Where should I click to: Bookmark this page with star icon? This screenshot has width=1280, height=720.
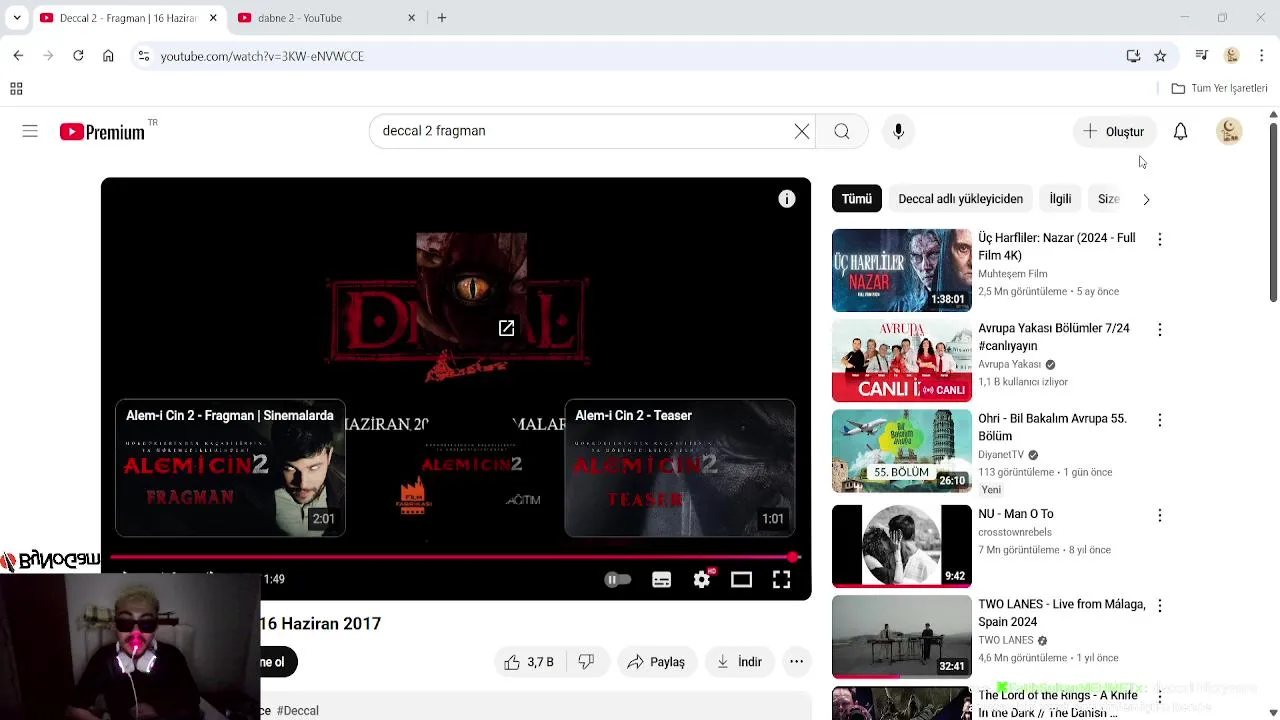point(1160,56)
